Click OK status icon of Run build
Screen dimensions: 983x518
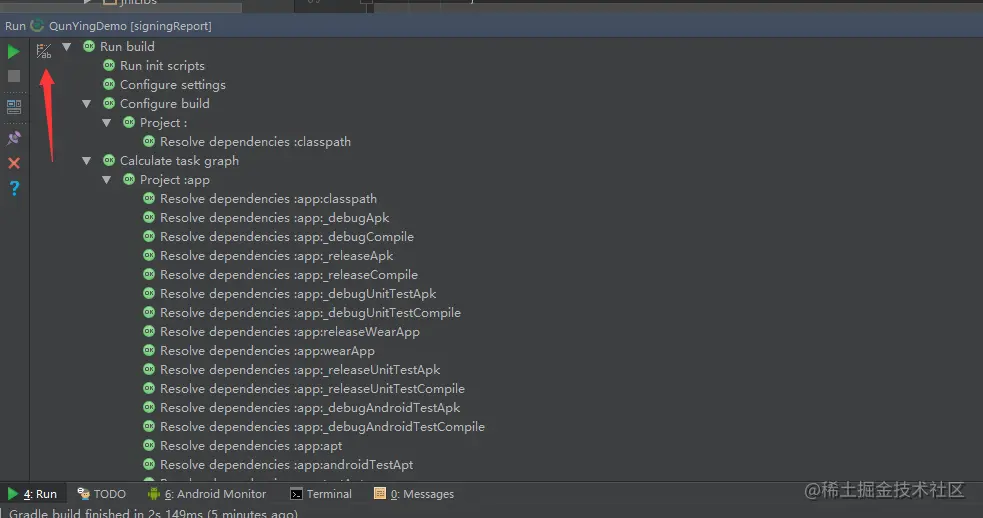click(x=89, y=46)
